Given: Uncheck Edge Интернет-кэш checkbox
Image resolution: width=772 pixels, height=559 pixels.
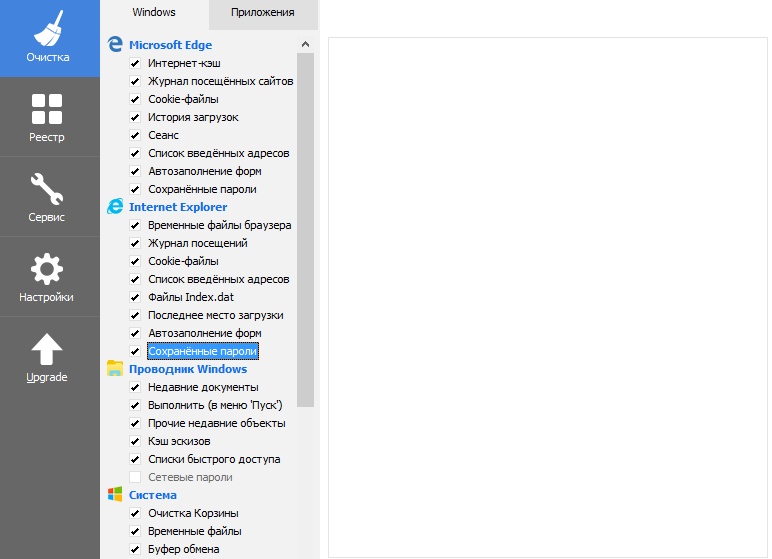Looking at the screenshot, I should [135, 63].
